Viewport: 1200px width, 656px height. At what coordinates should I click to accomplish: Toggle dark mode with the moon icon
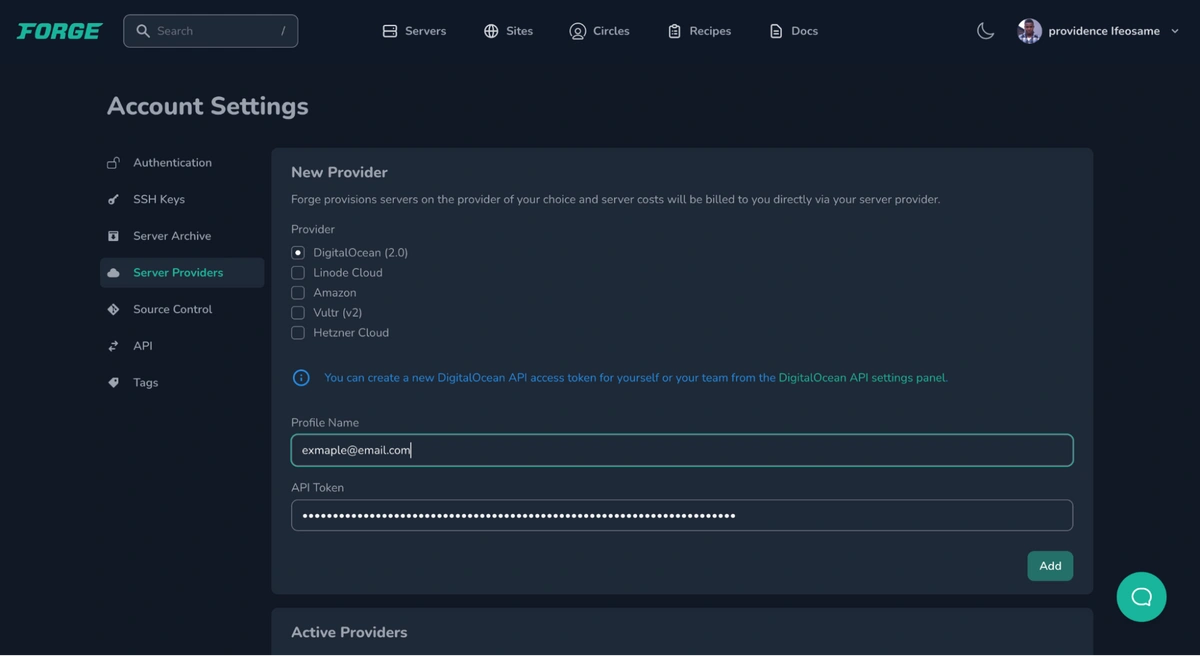pyautogui.click(x=985, y=31)
